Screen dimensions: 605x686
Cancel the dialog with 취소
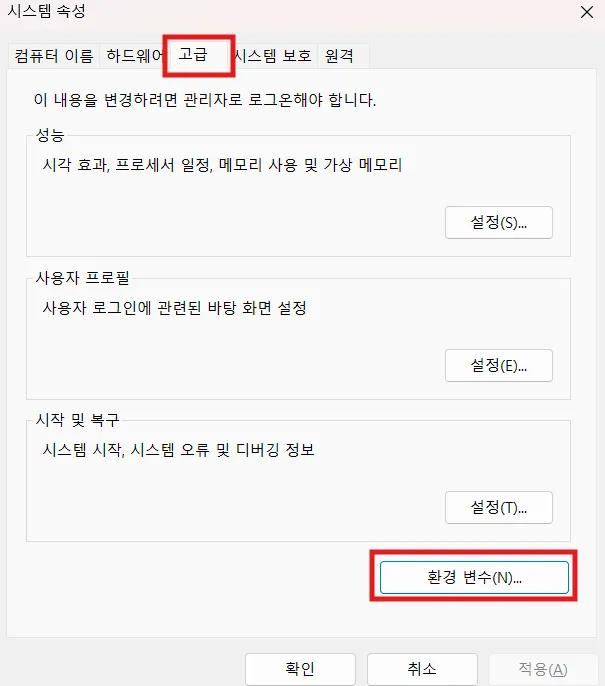point(422,668)
